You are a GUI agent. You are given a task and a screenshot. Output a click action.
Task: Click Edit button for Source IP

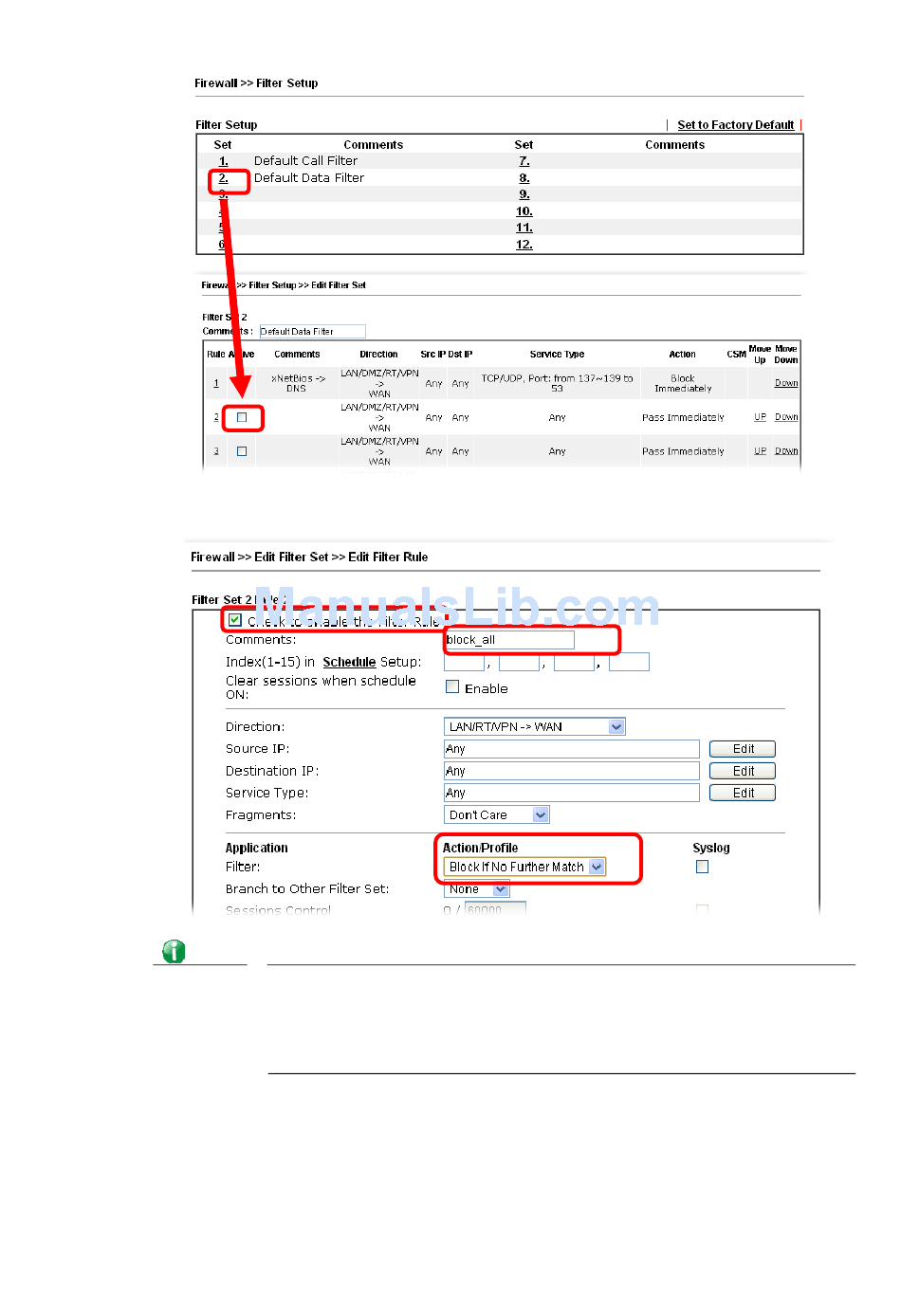point(743,749)
